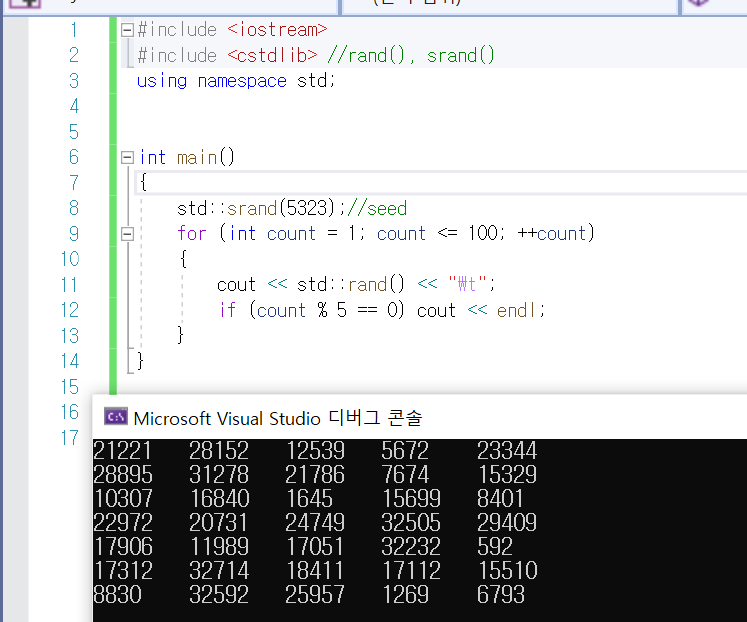The image size is (747, 622).
Task: Click the 'using' keyword on line 3
Action: (162, 81)
